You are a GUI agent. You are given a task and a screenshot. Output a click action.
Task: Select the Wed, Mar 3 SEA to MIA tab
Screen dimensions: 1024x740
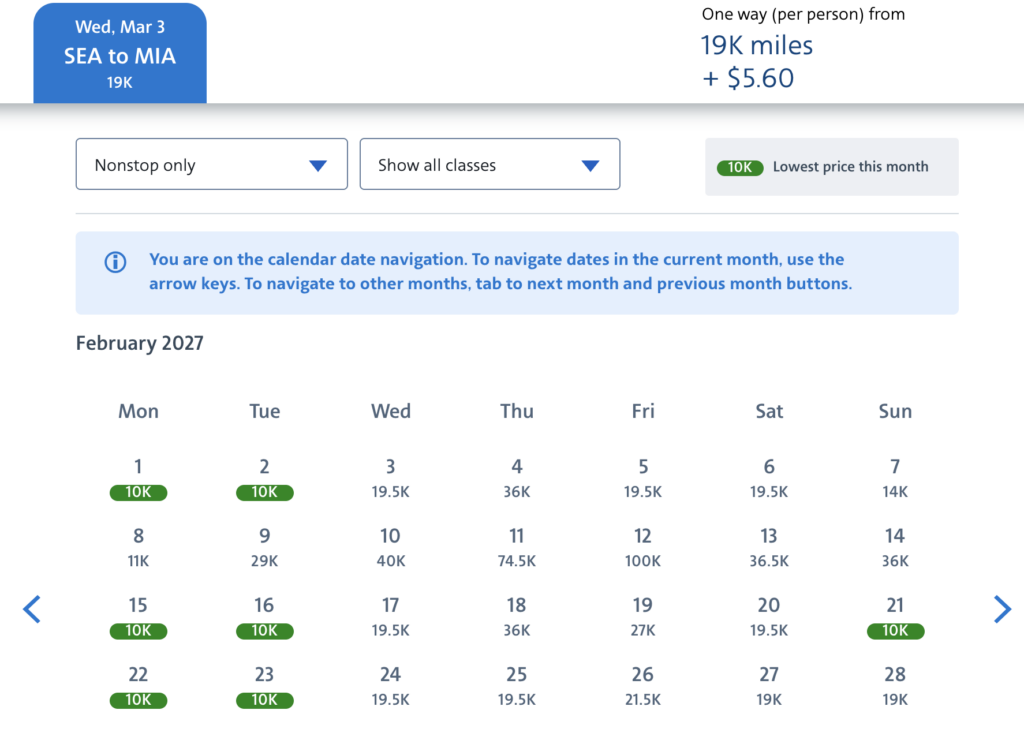[x=120, y=53]
